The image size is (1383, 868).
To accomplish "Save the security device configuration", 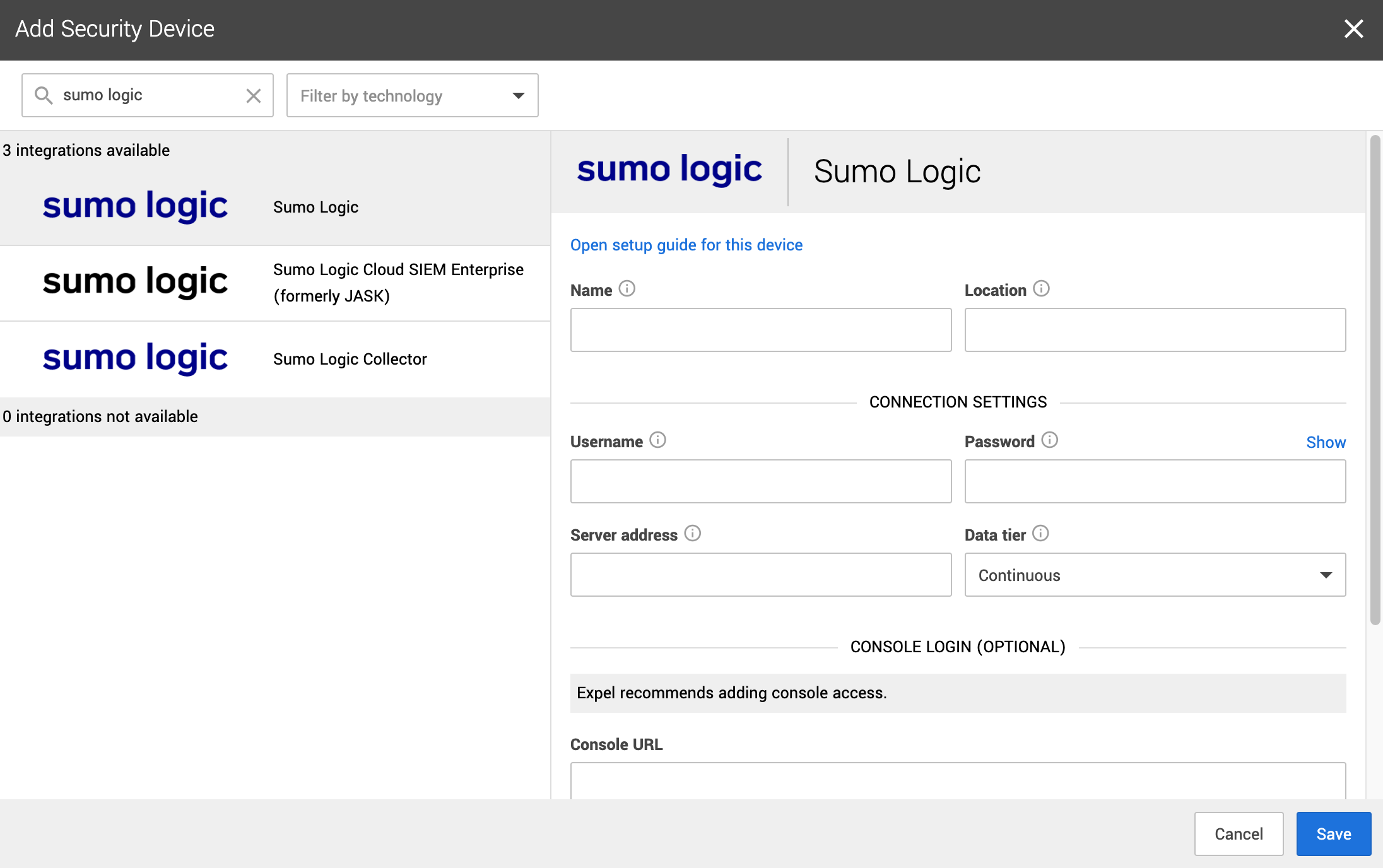I will pos(1333,834).
